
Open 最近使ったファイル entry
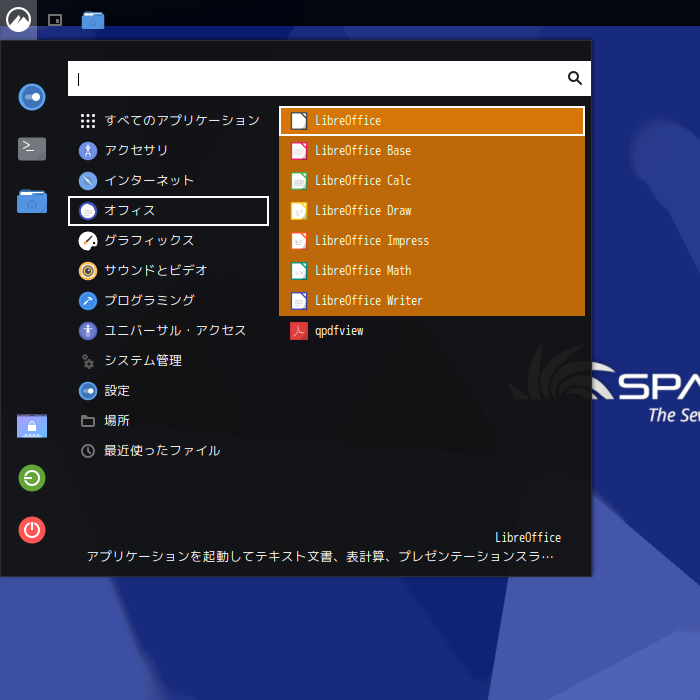[168, 451]
